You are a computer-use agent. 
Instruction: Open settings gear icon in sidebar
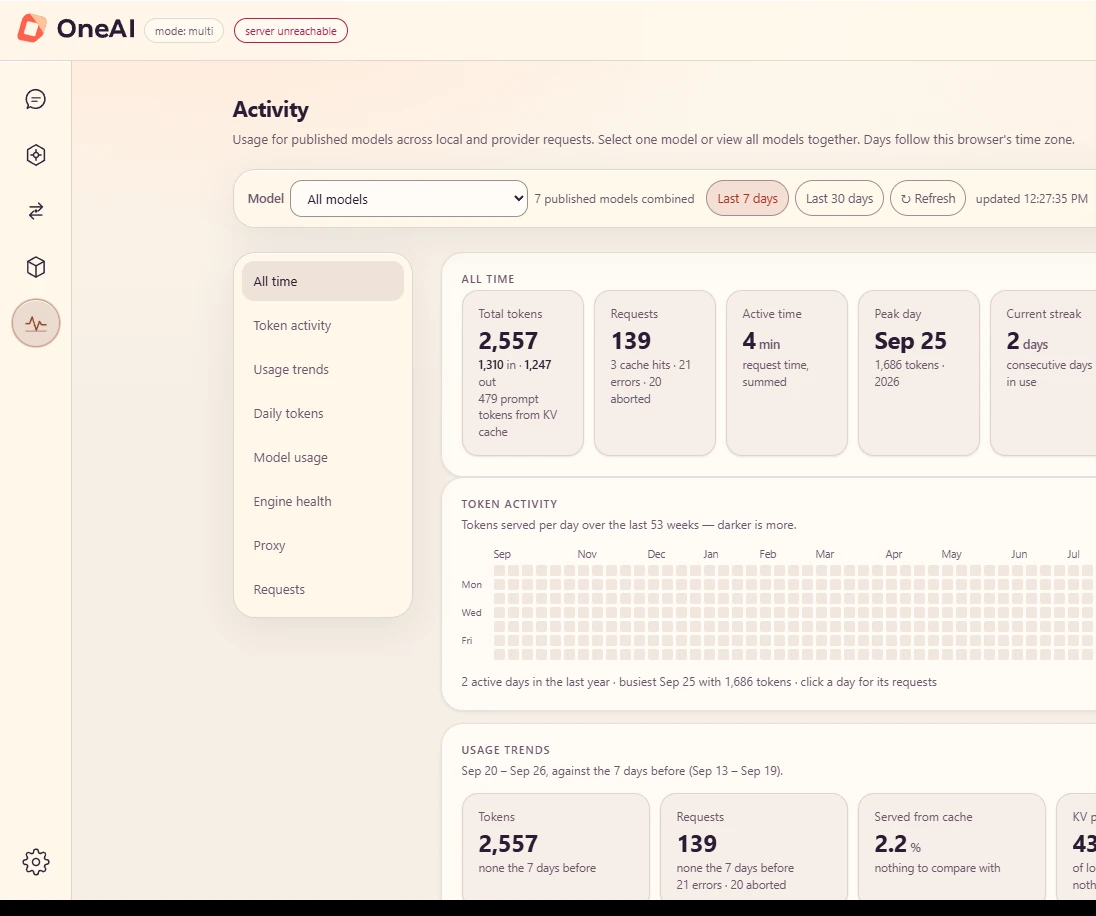point(36,862)
